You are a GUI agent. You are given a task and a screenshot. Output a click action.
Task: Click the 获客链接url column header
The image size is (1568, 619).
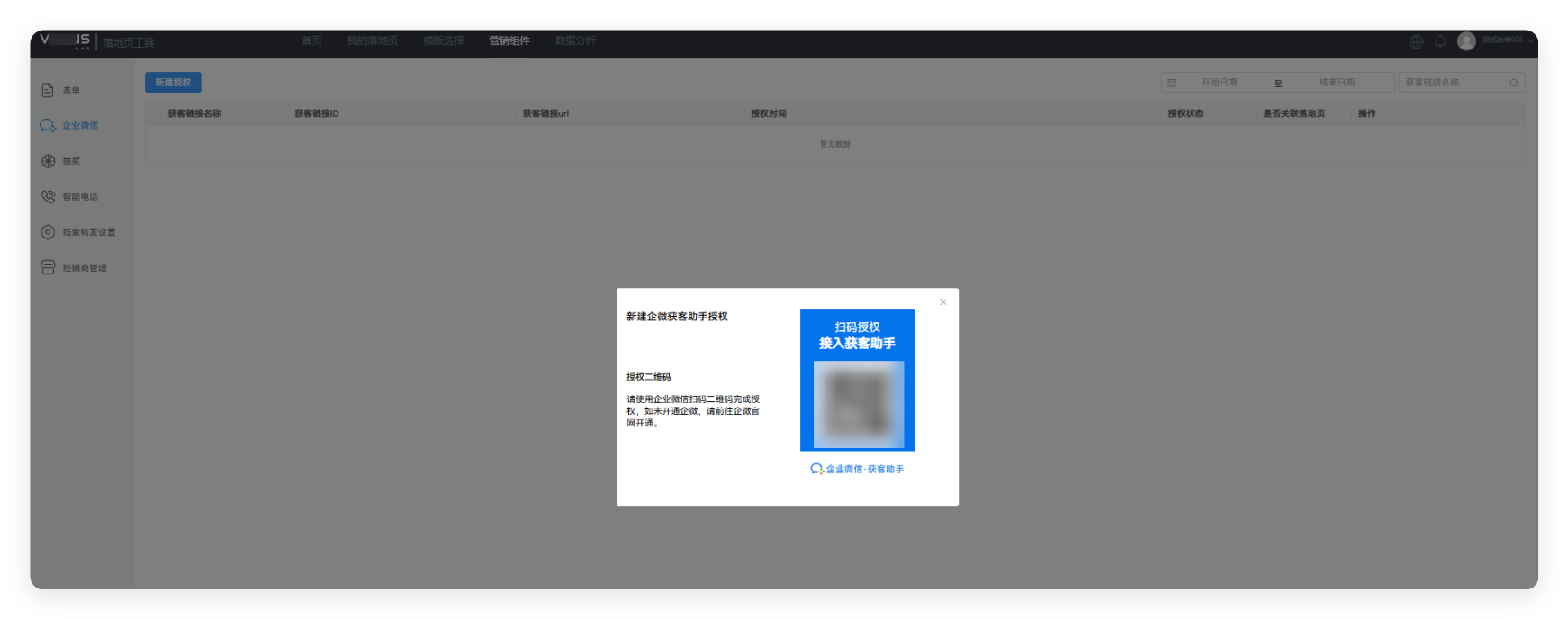(x=546, y=113)
